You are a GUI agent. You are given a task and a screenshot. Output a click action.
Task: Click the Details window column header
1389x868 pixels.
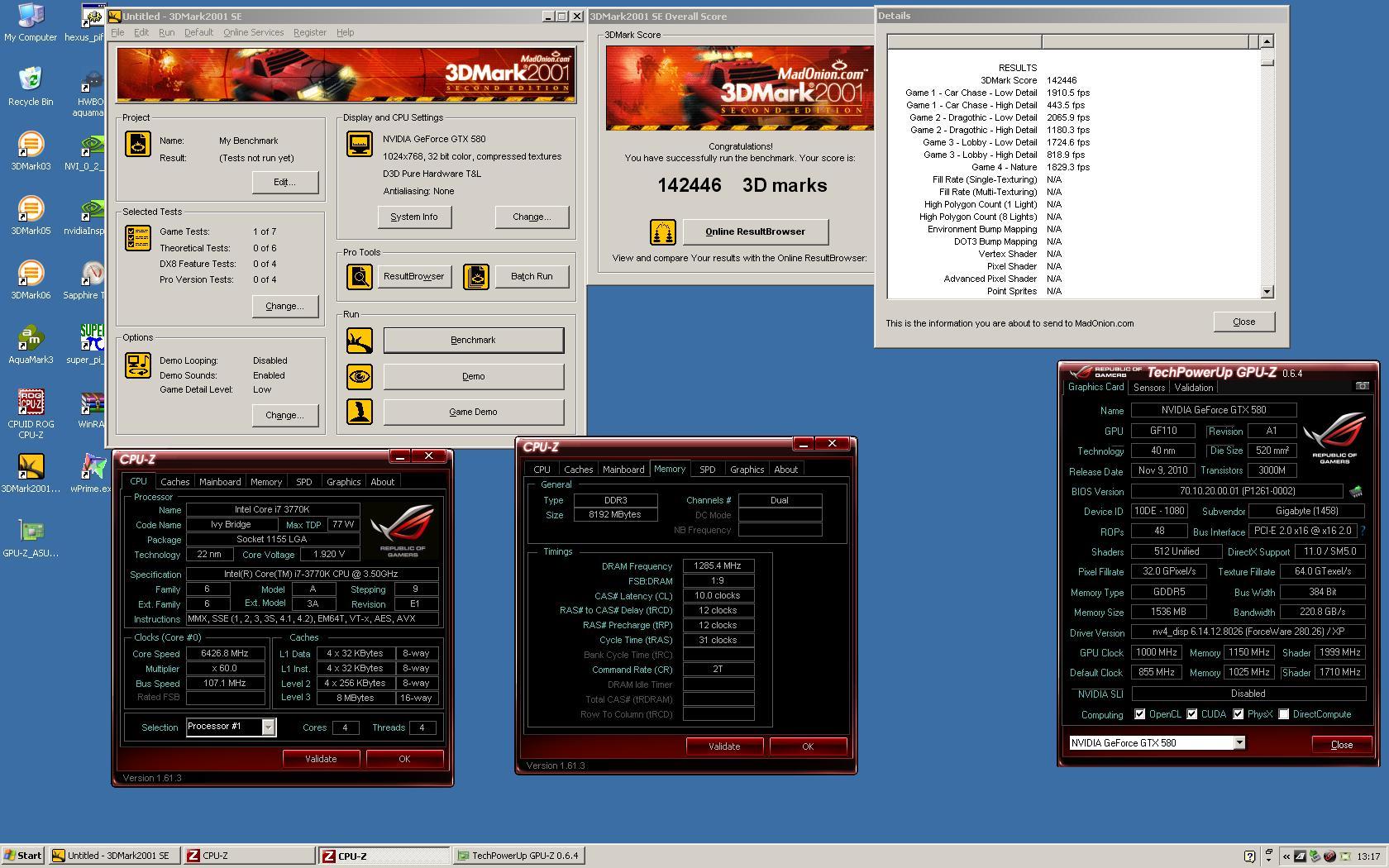point(1072,41)
